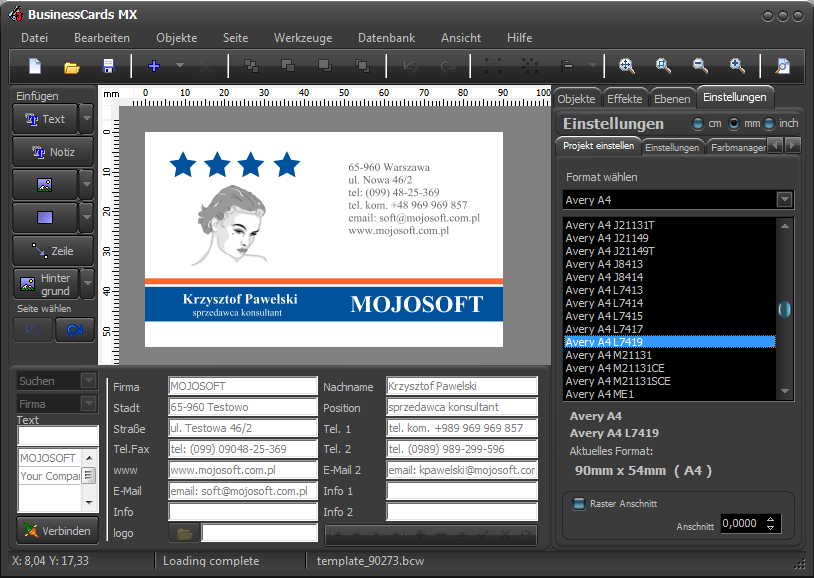The image size is (814, 578).
Task: Click the zoom in magnifier icon
Action: [737, 65]
